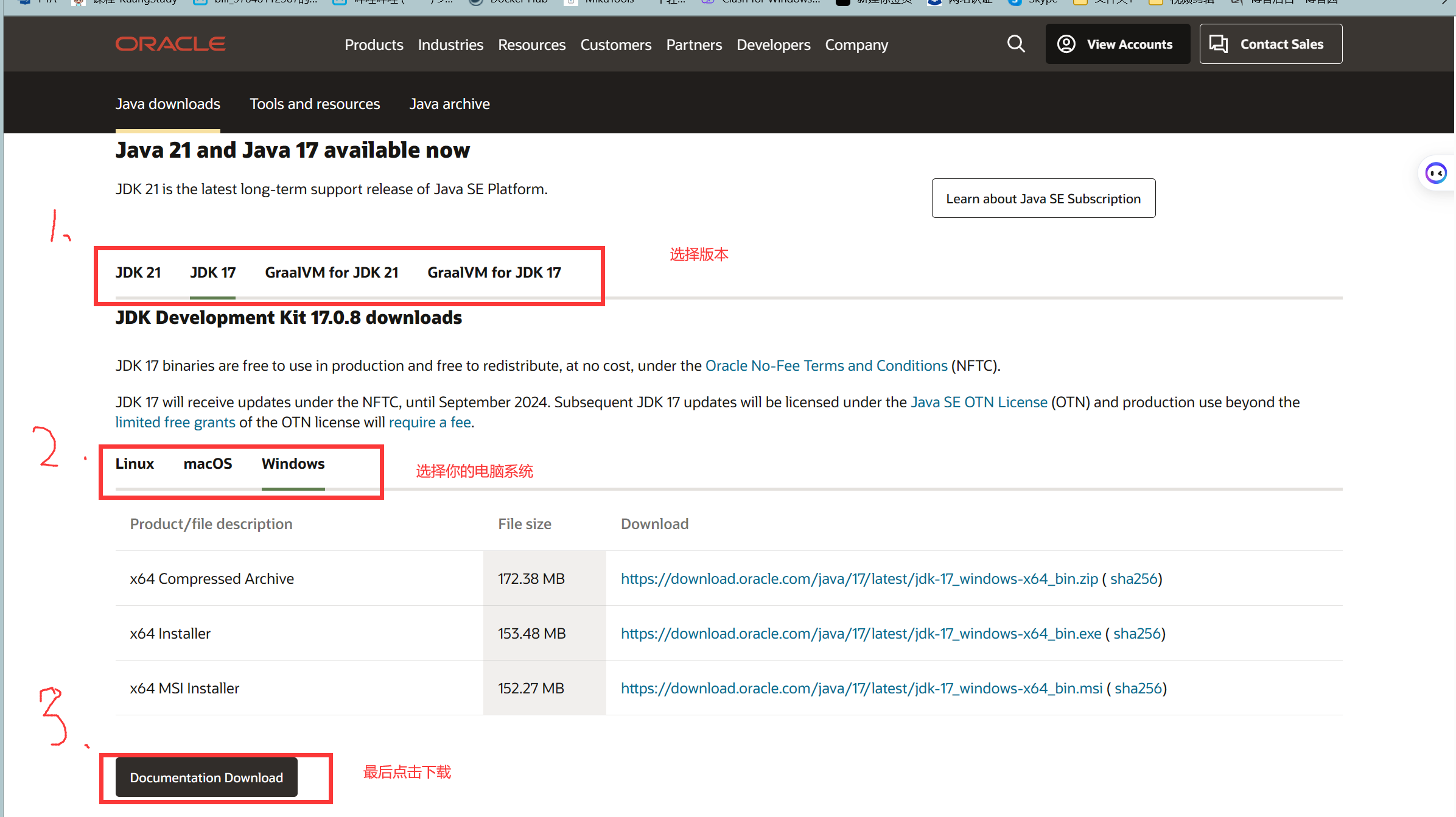Open Oracle No-Fee Terms and Conditions link
This screenshot has height=817, width=1456.
[826, 365]
